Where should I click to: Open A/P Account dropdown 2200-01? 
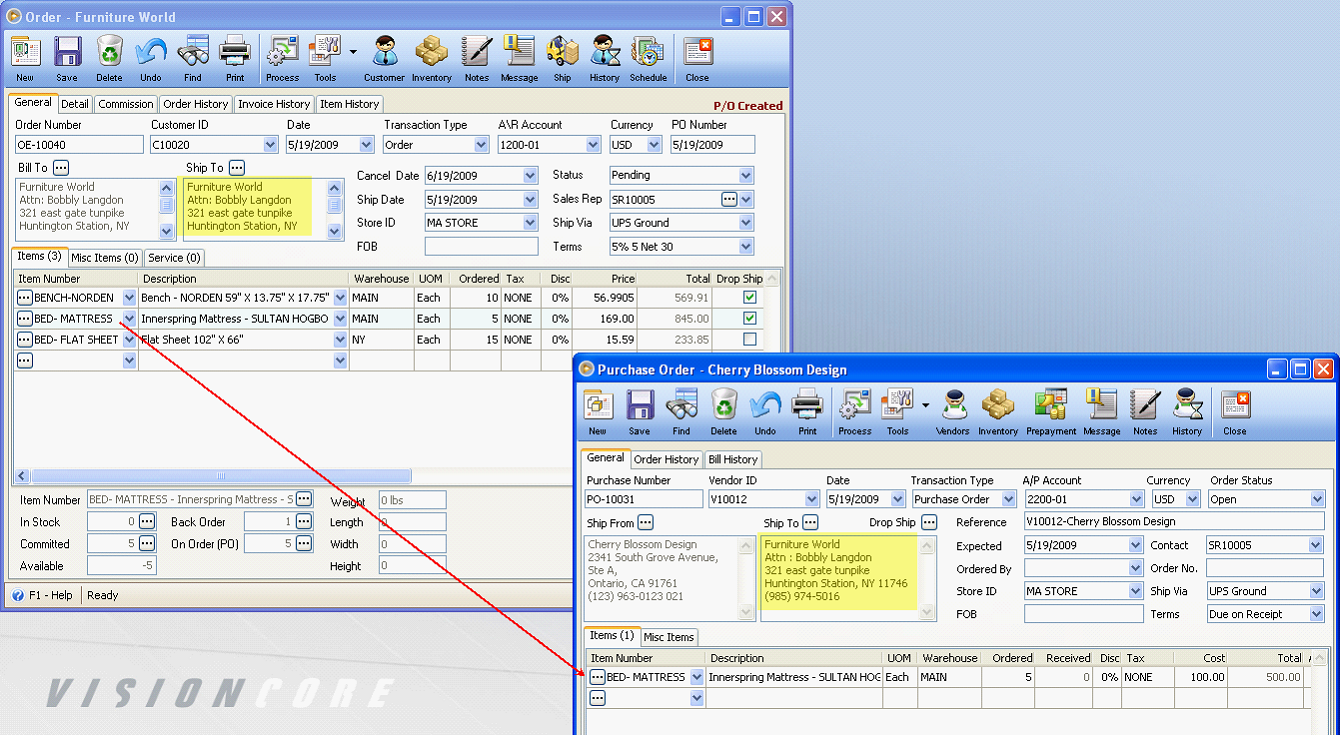1136,499
